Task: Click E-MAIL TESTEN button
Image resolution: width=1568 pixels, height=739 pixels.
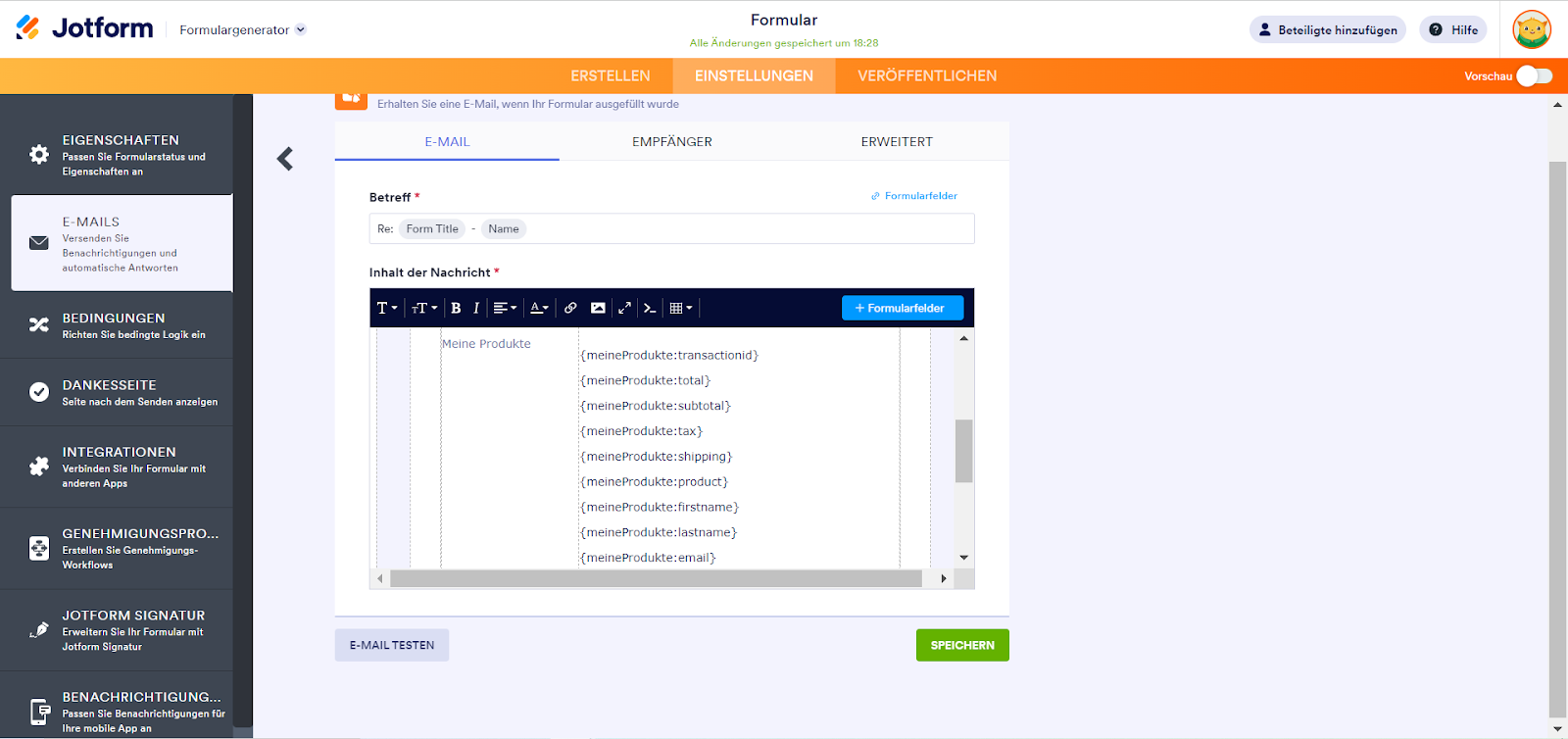Action: tap(392, 645)
